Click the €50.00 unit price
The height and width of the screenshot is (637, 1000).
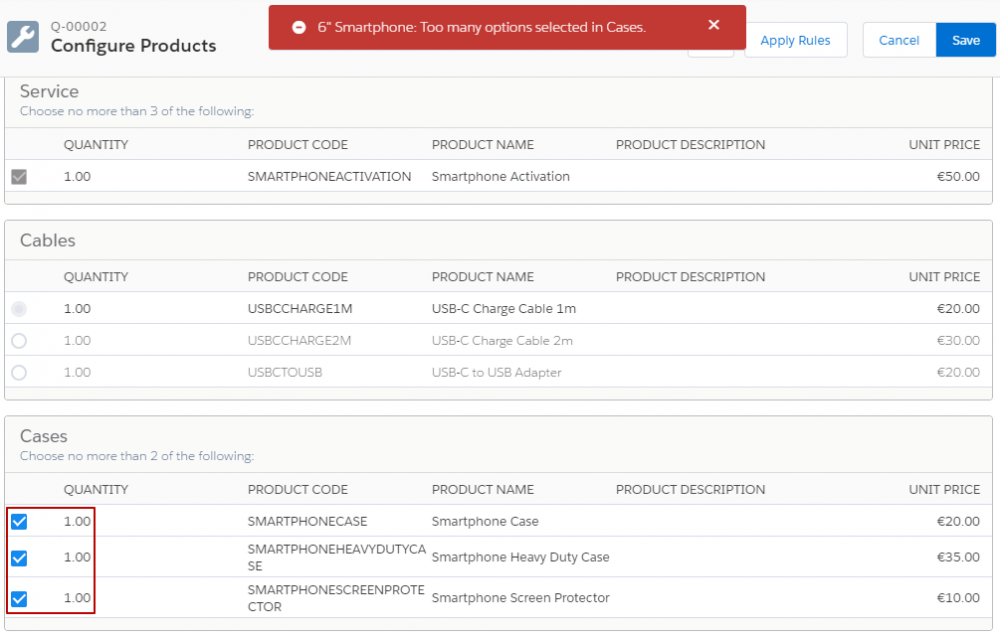click(x=958, y=177)
